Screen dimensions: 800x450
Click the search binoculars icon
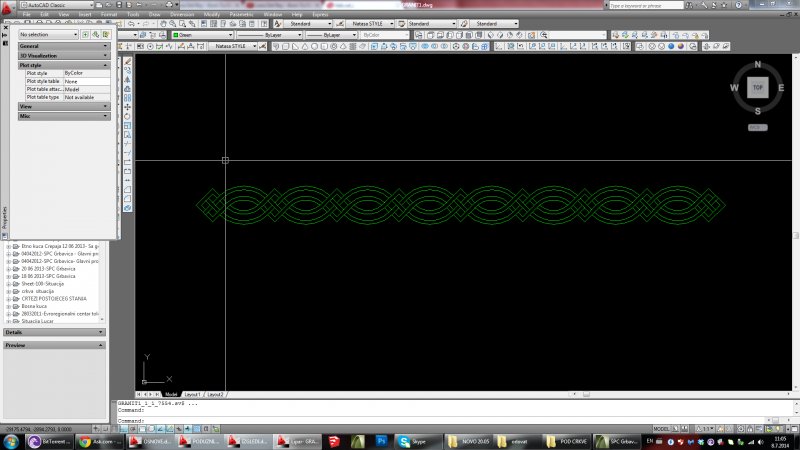[x=690, y=5]
